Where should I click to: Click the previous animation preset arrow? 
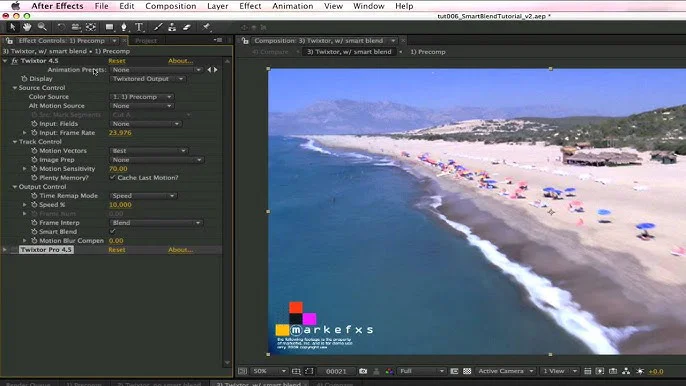click(x=209, y=70)
